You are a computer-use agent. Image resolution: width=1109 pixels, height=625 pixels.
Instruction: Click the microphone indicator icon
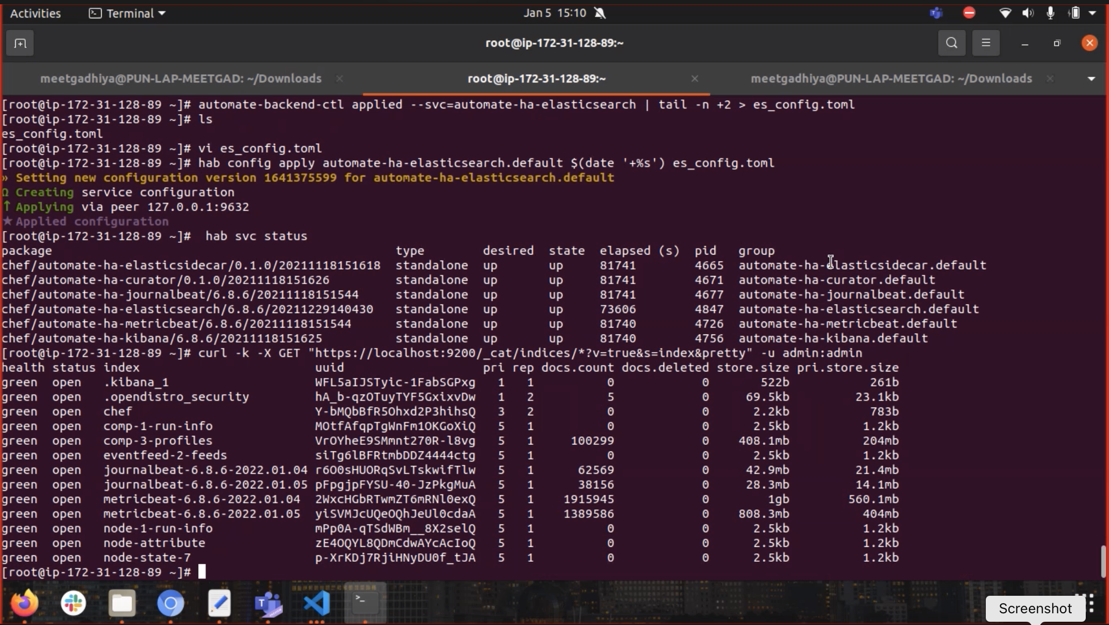coord(1050,13)
